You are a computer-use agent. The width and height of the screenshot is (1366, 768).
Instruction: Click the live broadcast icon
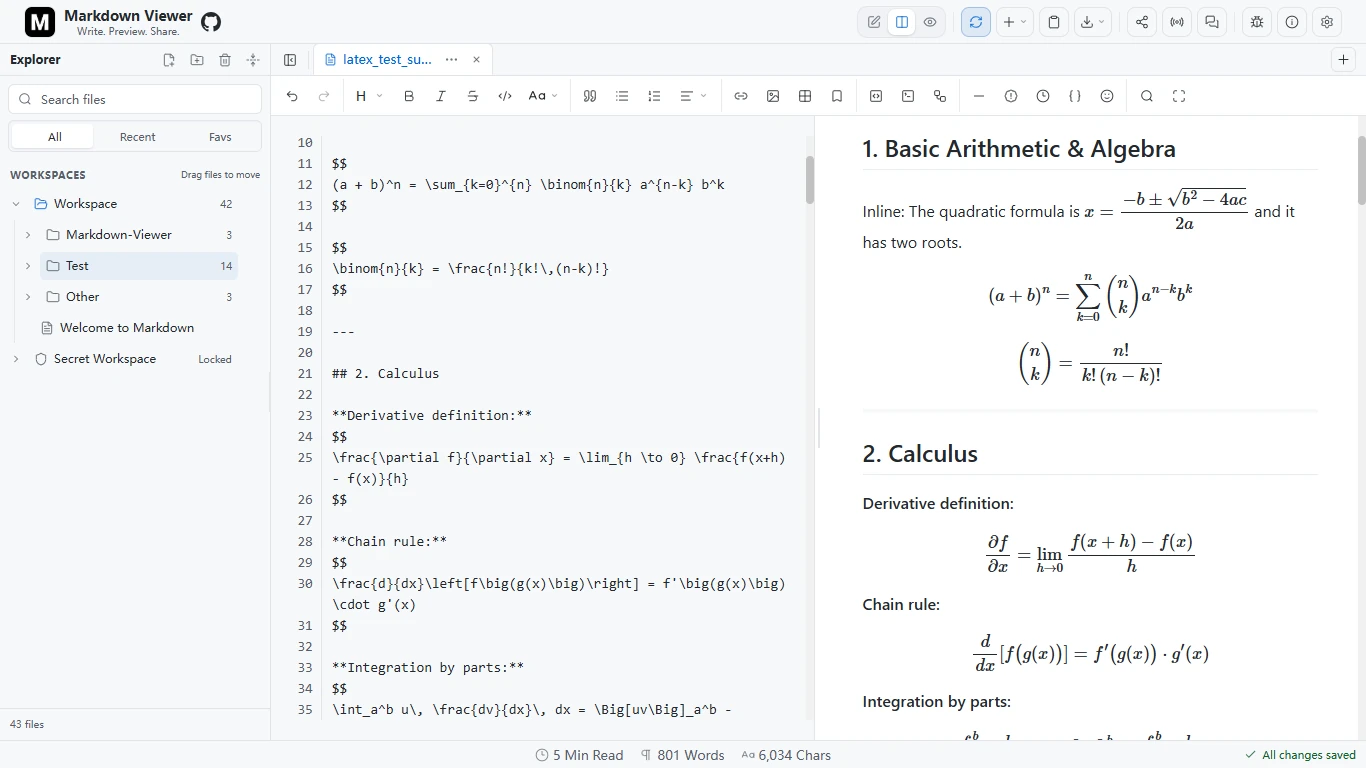click(x=1177, y=22)
